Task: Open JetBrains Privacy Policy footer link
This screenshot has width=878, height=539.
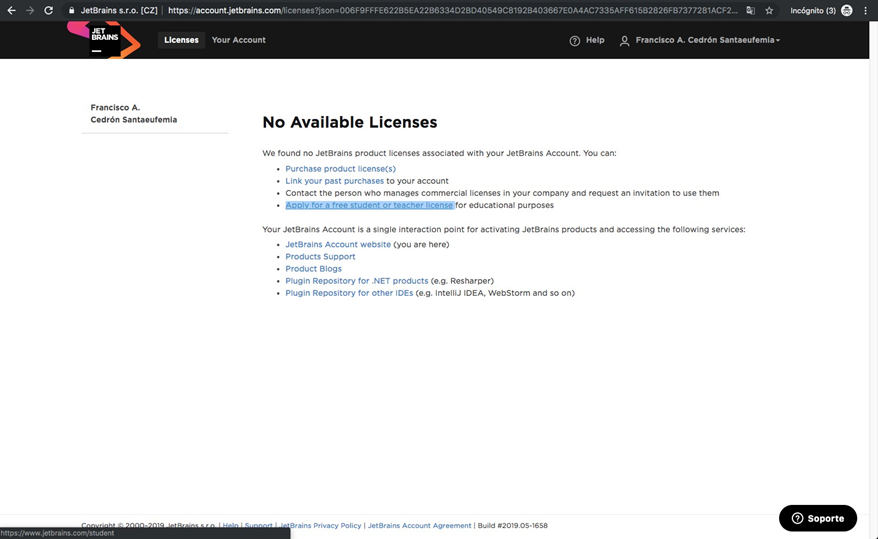Action: click(x=320, y=526)
